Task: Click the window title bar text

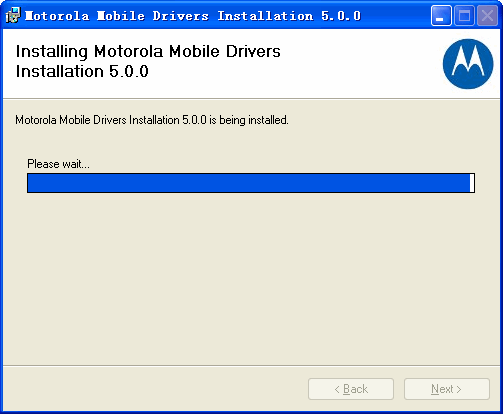Action: coord(193,16)
